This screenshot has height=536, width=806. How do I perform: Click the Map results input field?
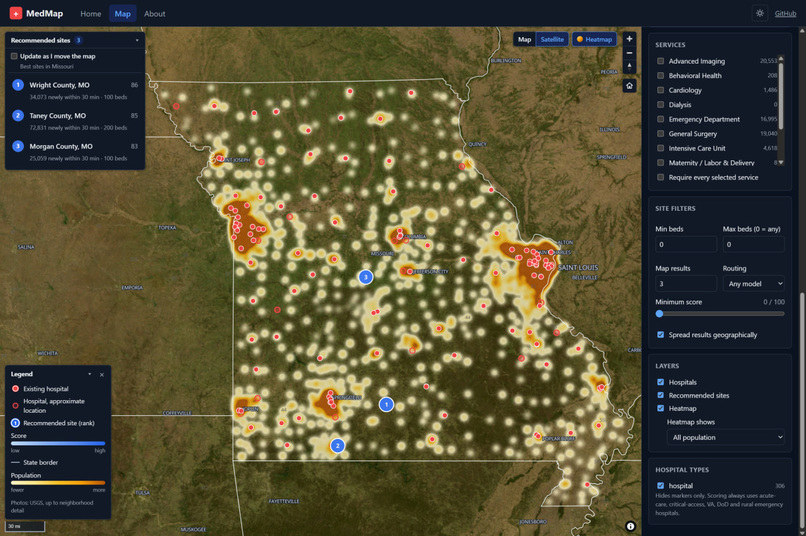pyautogui.click(x=686, y=284)
